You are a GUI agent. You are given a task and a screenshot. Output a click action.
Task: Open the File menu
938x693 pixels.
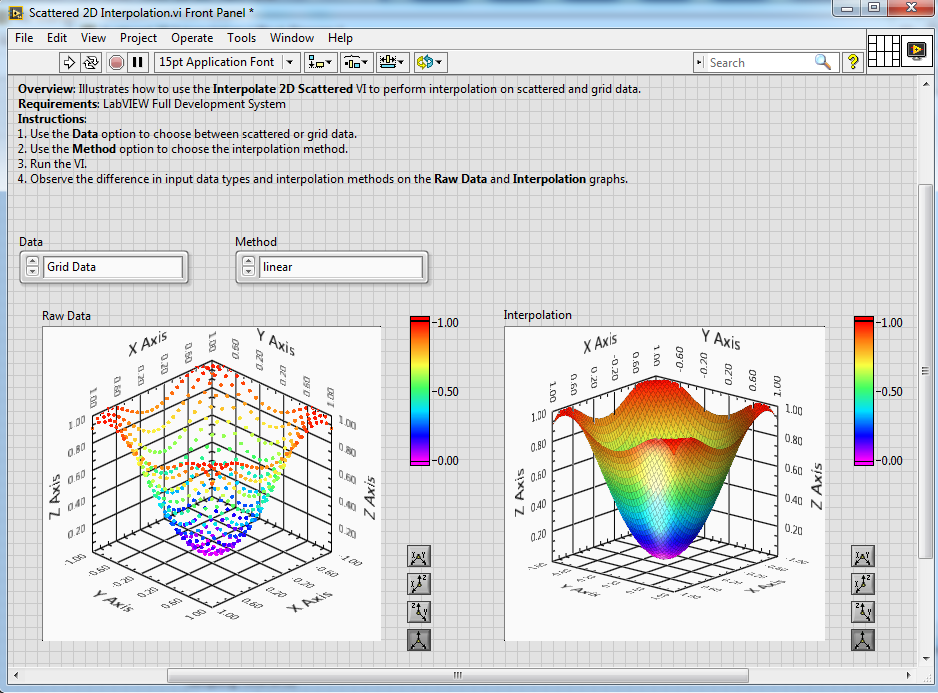tap(24, 38)
